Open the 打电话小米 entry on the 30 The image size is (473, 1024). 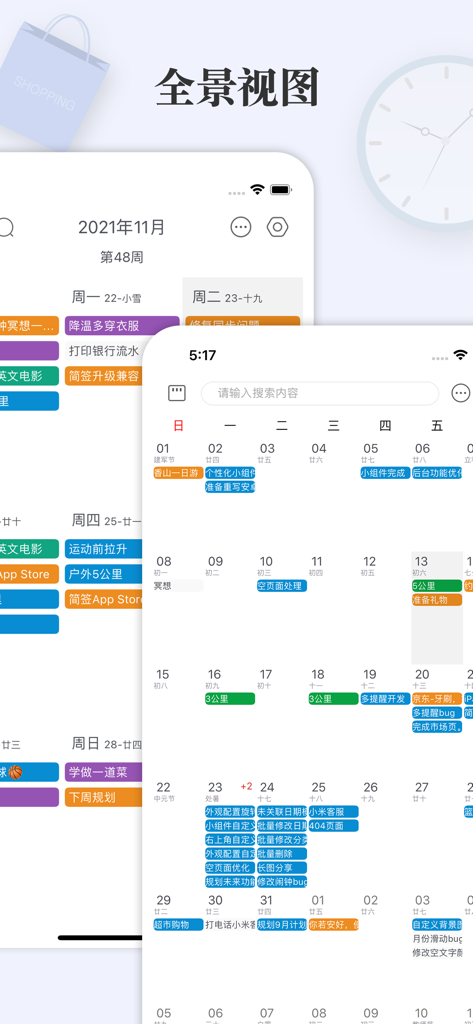click(230, 925)
